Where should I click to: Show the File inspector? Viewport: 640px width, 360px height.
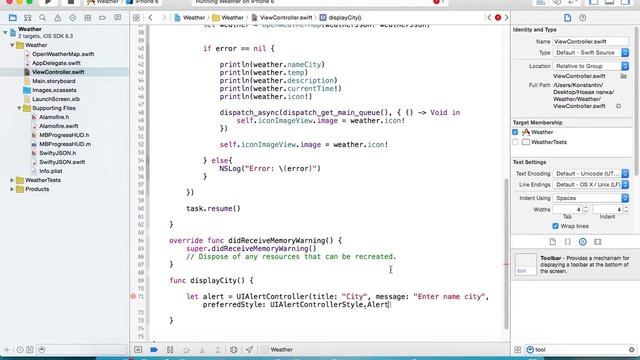tap(567, 18)
